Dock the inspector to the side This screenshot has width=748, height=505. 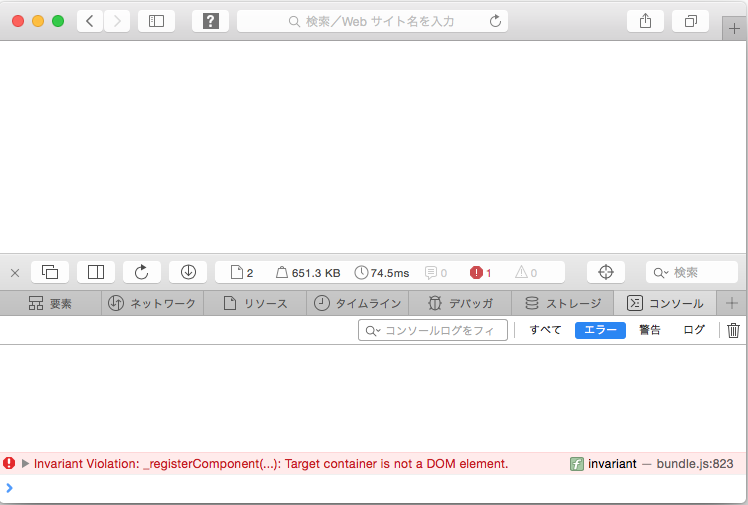pyautogui.click(x=96, y=272)
